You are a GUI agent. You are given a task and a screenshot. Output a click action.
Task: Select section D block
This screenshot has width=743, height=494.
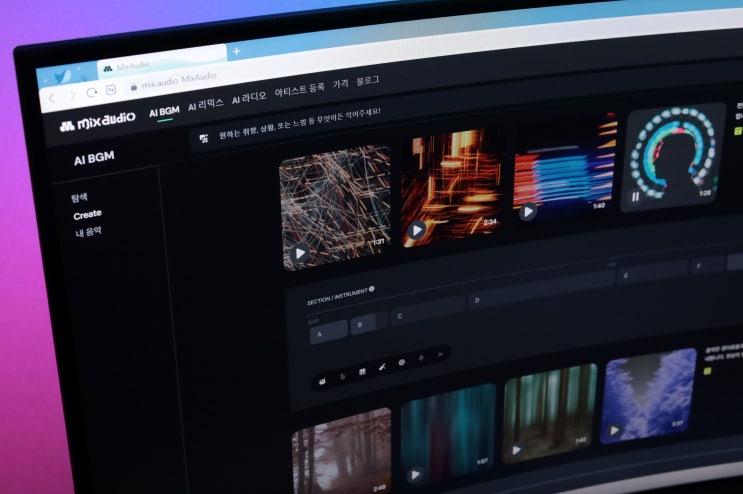pyautogui.click(x=540, y=290)
